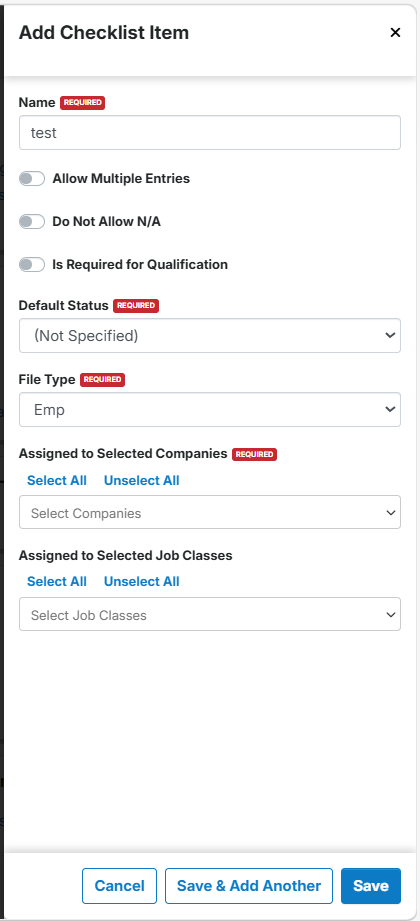This screenshot has height=921, width=420.
Task: Click the Cancel button
Action: [x=119, y=886]
